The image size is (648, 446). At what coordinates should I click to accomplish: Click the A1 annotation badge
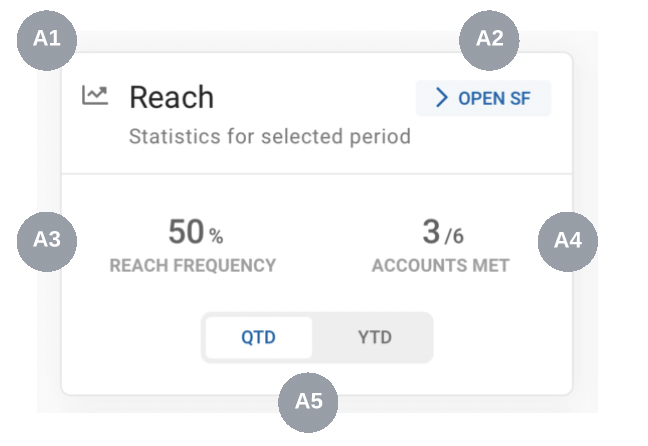tap(48, 40)
